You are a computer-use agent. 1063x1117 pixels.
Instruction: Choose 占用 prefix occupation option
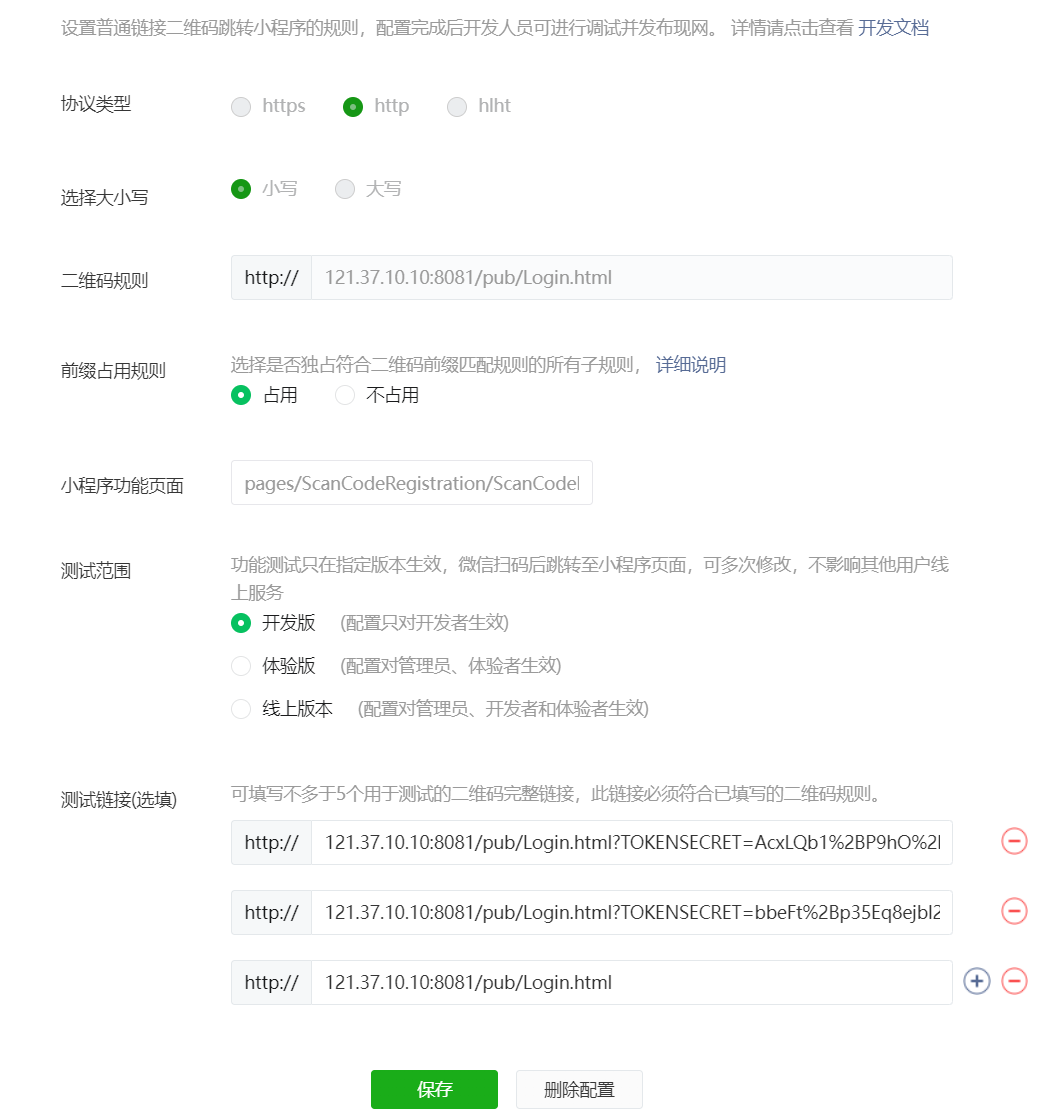click(241, 395)
